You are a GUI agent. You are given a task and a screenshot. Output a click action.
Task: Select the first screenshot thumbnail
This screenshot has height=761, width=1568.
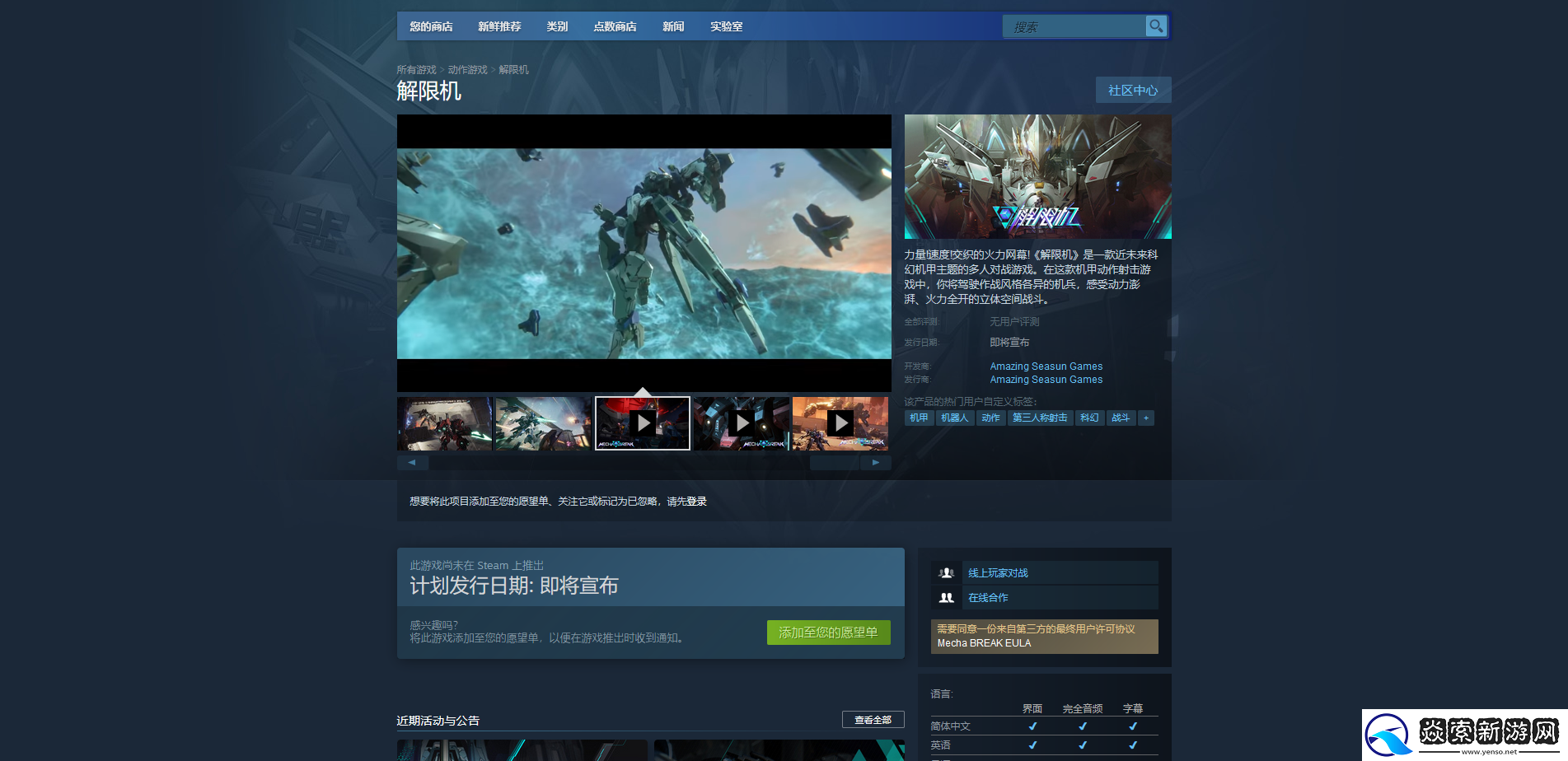click(445, 423)
